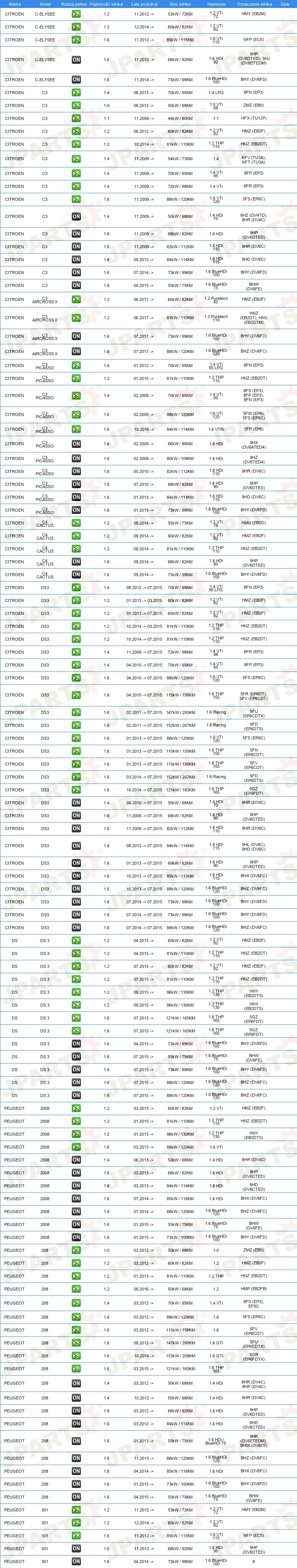297x1568 pixels.
Task: Click the Oznaczenie silnika column header
Action: pyautogui.click(x=254, y=4)
